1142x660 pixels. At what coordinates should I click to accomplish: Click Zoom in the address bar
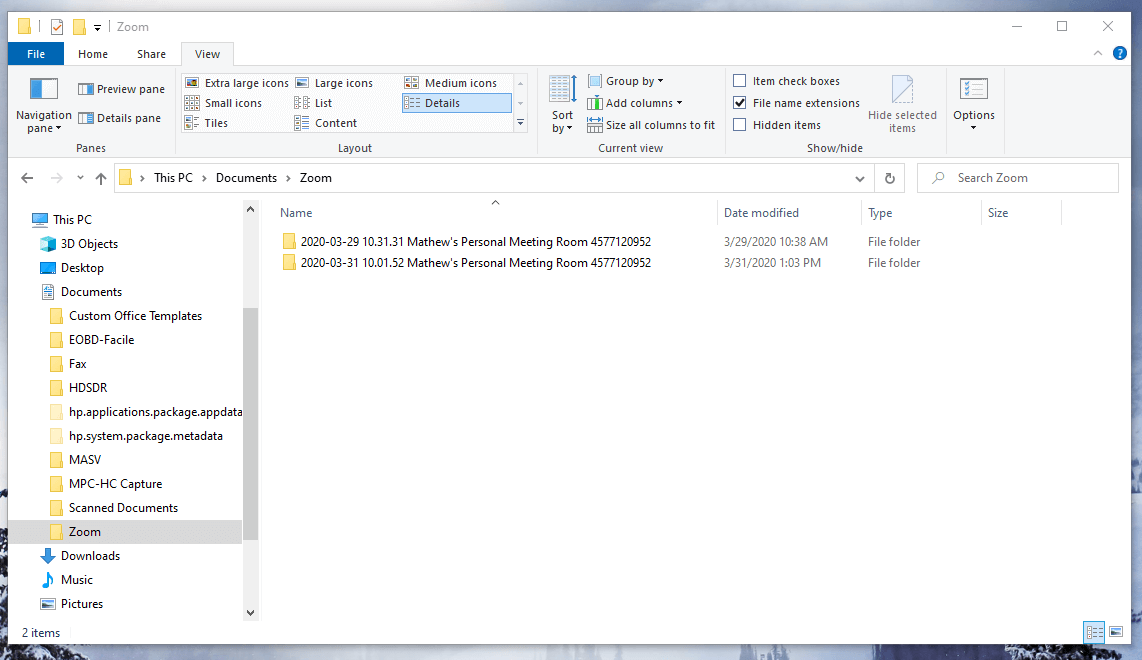point(315,178)
